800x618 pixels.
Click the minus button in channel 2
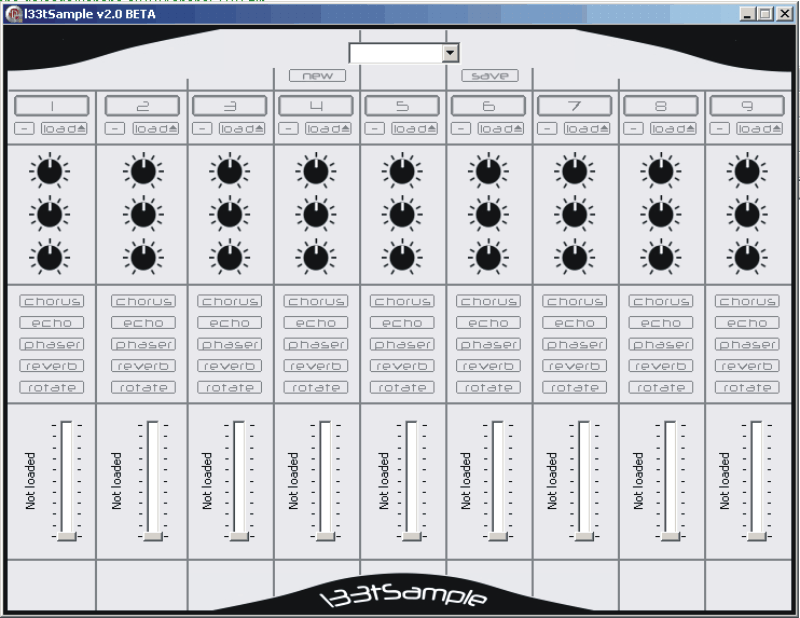(116, 128)
